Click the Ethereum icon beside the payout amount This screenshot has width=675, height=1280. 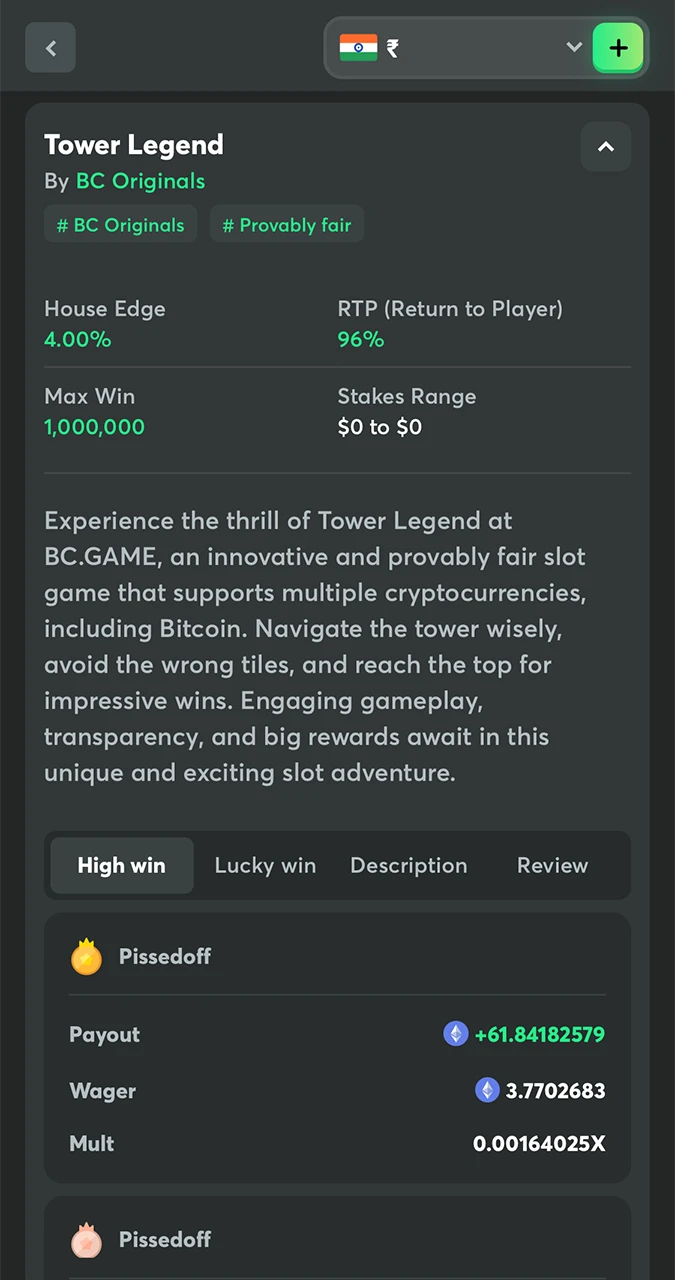point(456,1035)
